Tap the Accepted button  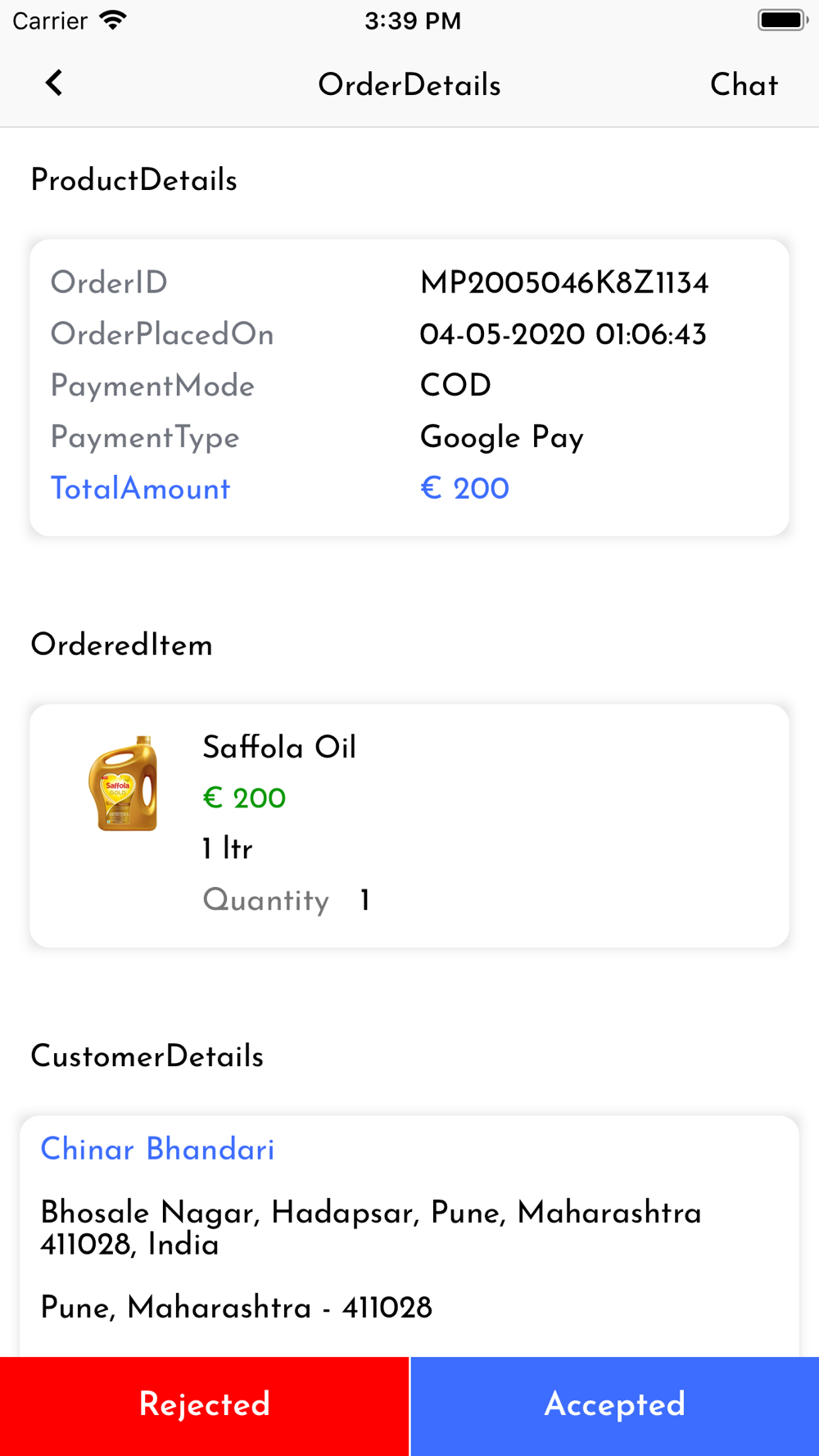615,1406
